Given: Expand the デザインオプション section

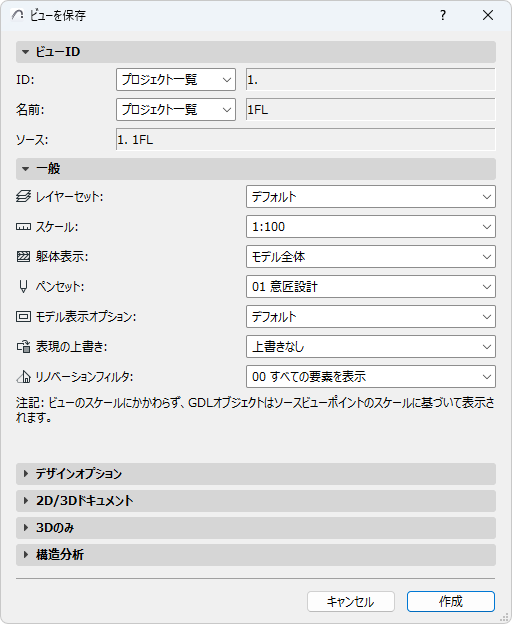Looking at the screenshot, I should pyautogui.click(x=256, y=474).
